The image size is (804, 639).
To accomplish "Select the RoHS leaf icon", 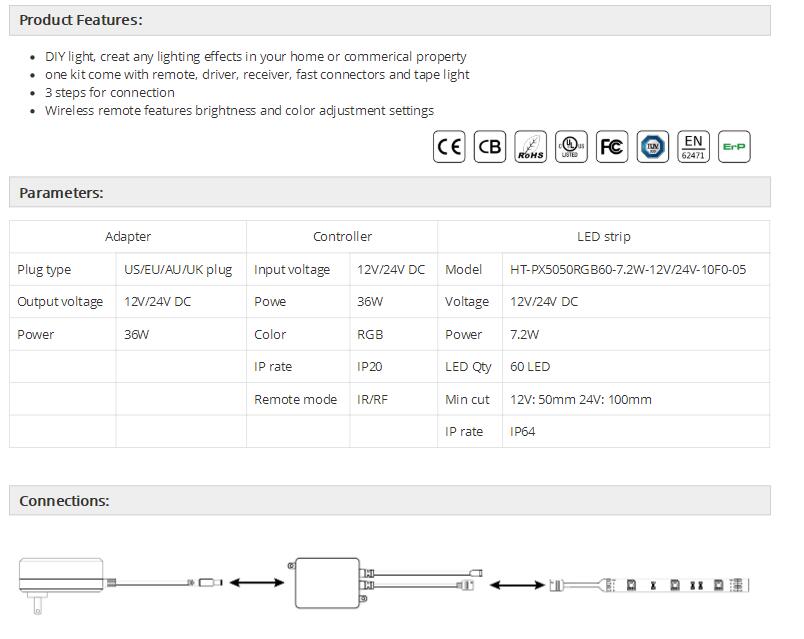I will click(530, 147).
